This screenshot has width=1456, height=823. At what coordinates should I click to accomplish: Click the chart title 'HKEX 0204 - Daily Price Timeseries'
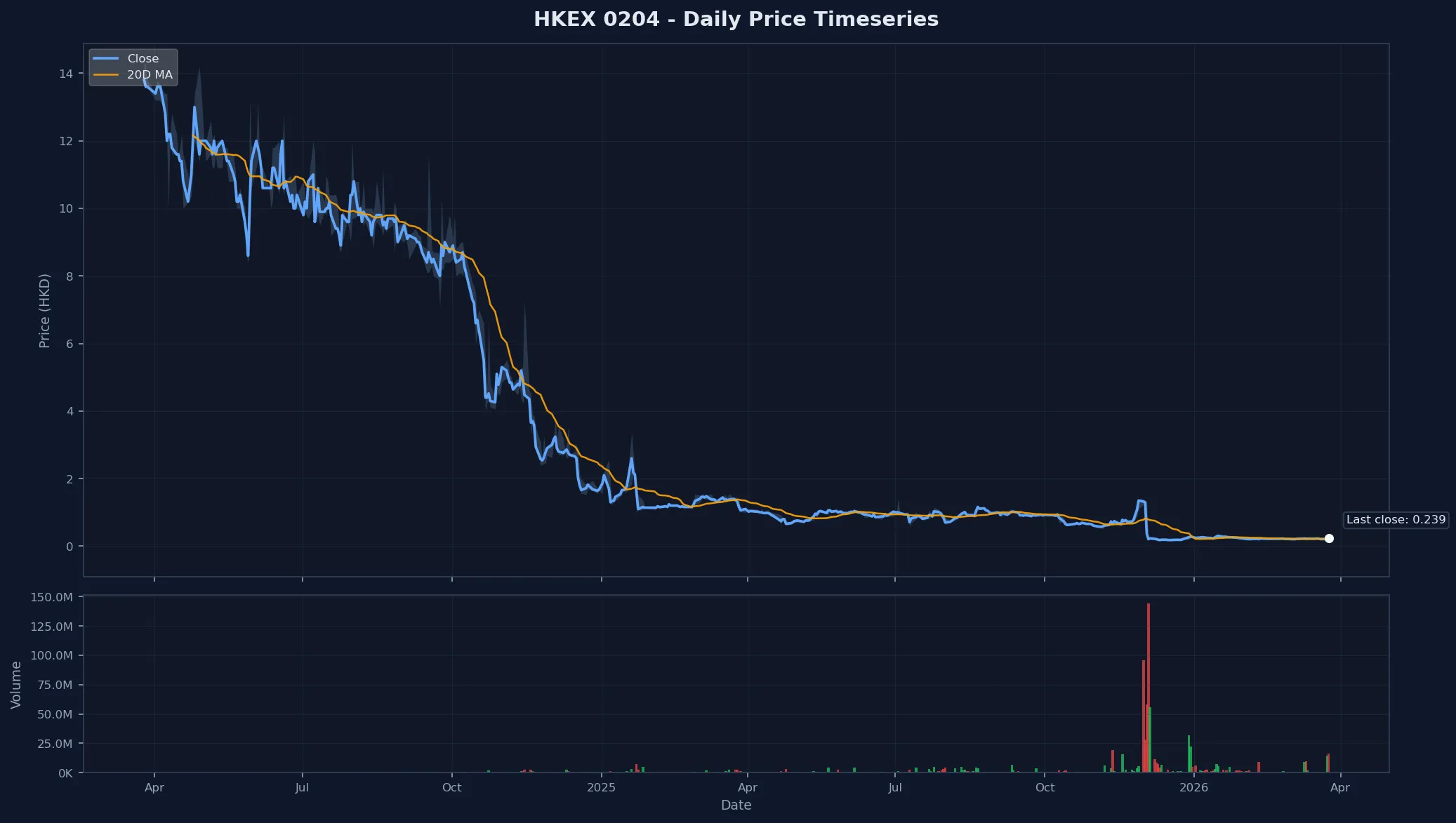pos(736,19)
